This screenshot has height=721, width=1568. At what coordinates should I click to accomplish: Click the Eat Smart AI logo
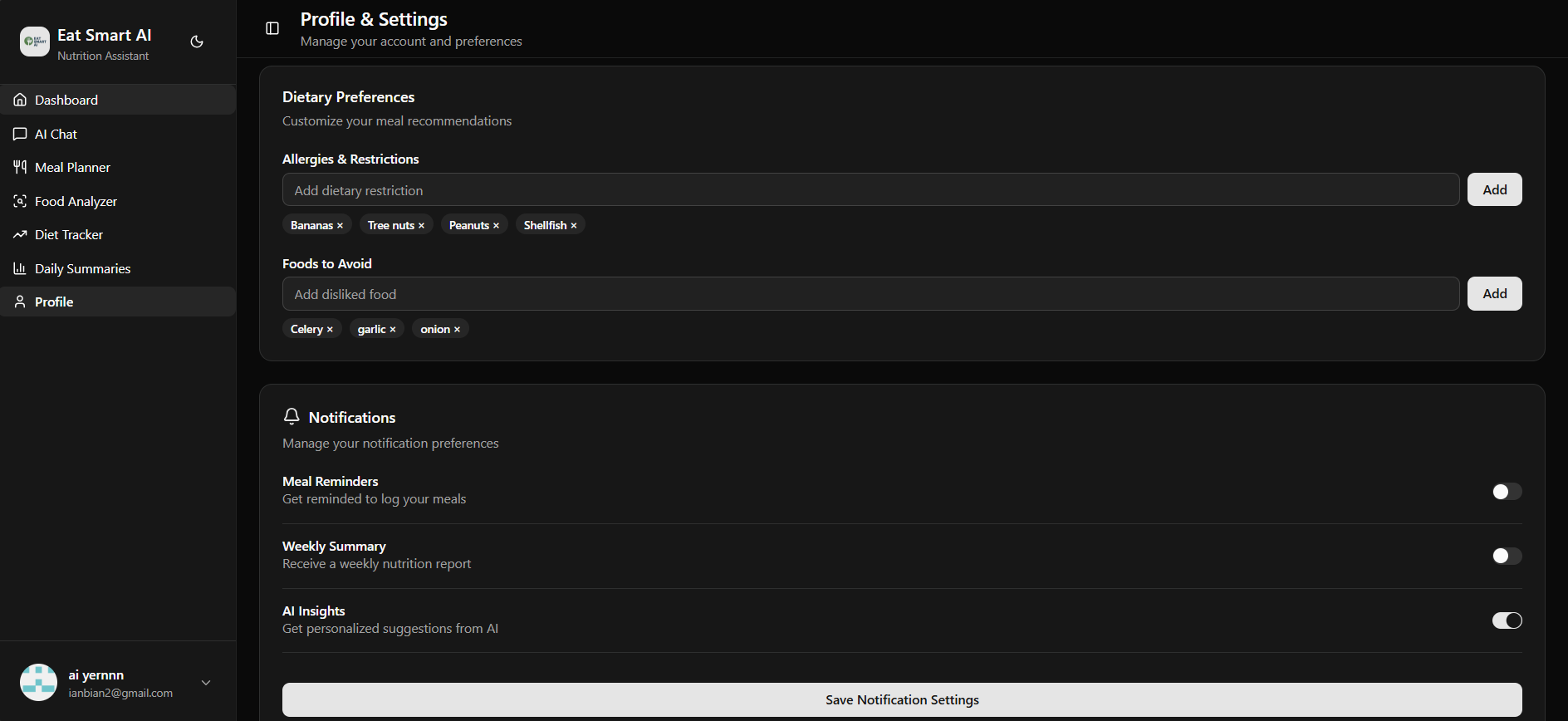click(35, 42)
